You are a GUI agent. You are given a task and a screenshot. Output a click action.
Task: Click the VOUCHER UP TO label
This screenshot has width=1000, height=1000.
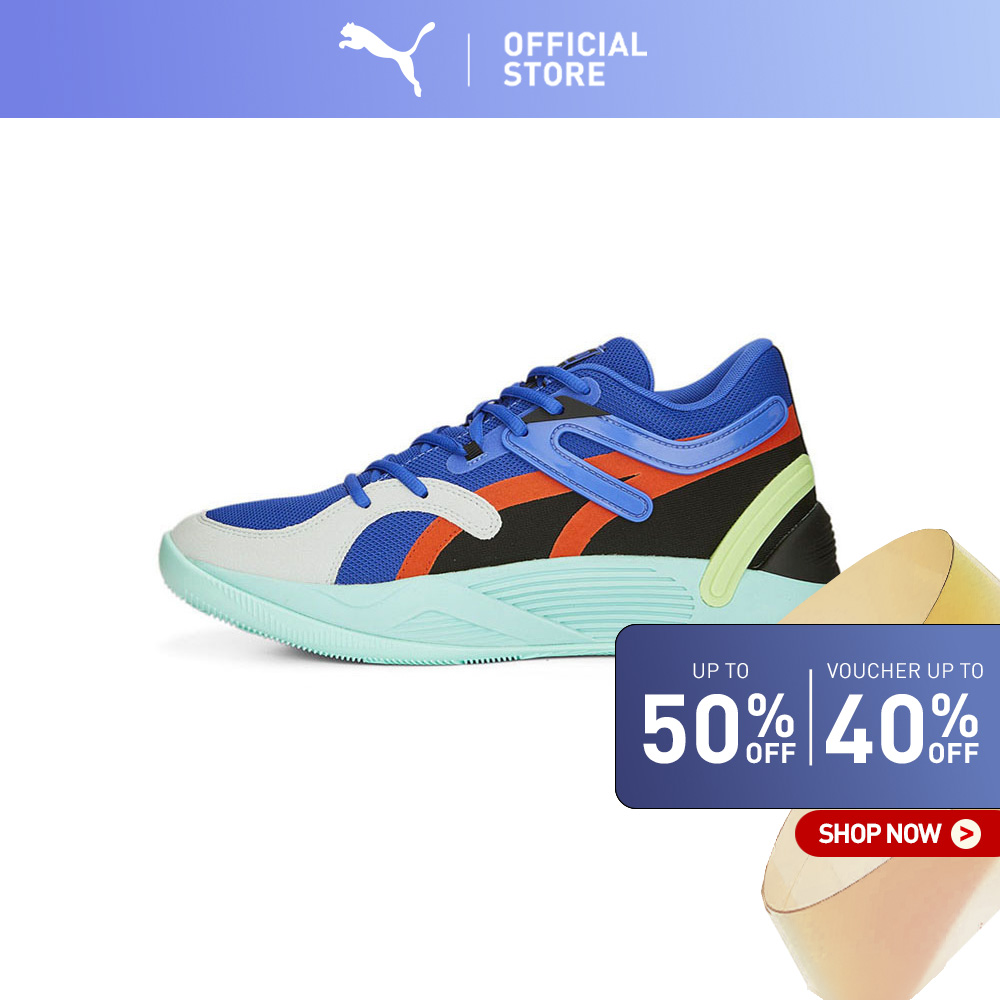(x=905, y=670)
